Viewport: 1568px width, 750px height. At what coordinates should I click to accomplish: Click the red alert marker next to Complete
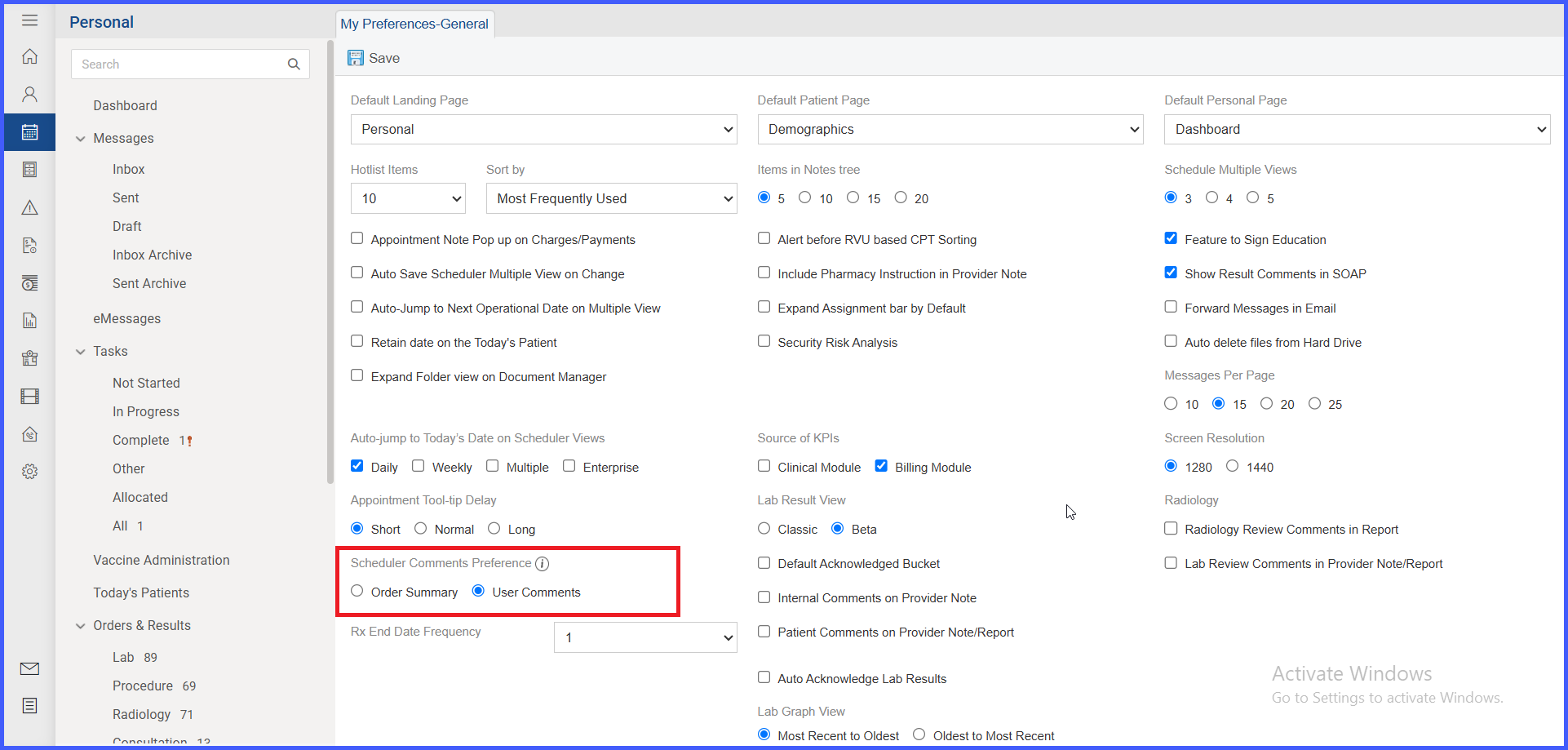coord(190,441)
